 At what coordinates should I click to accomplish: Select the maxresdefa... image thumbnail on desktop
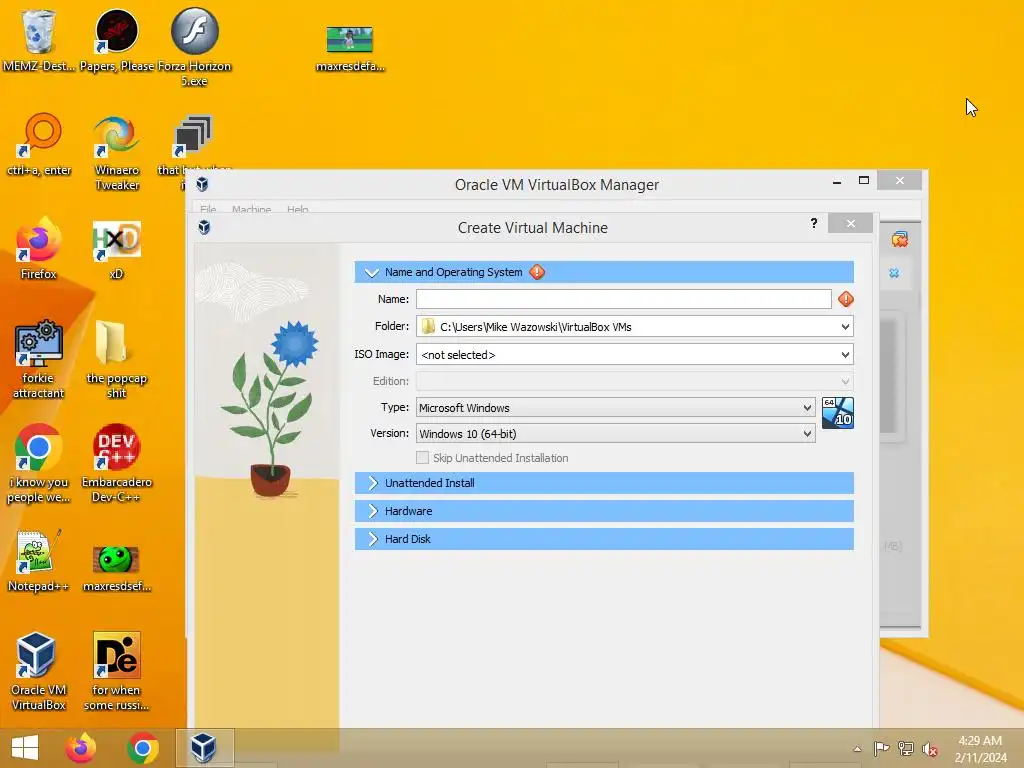click(x=349, y=40)
